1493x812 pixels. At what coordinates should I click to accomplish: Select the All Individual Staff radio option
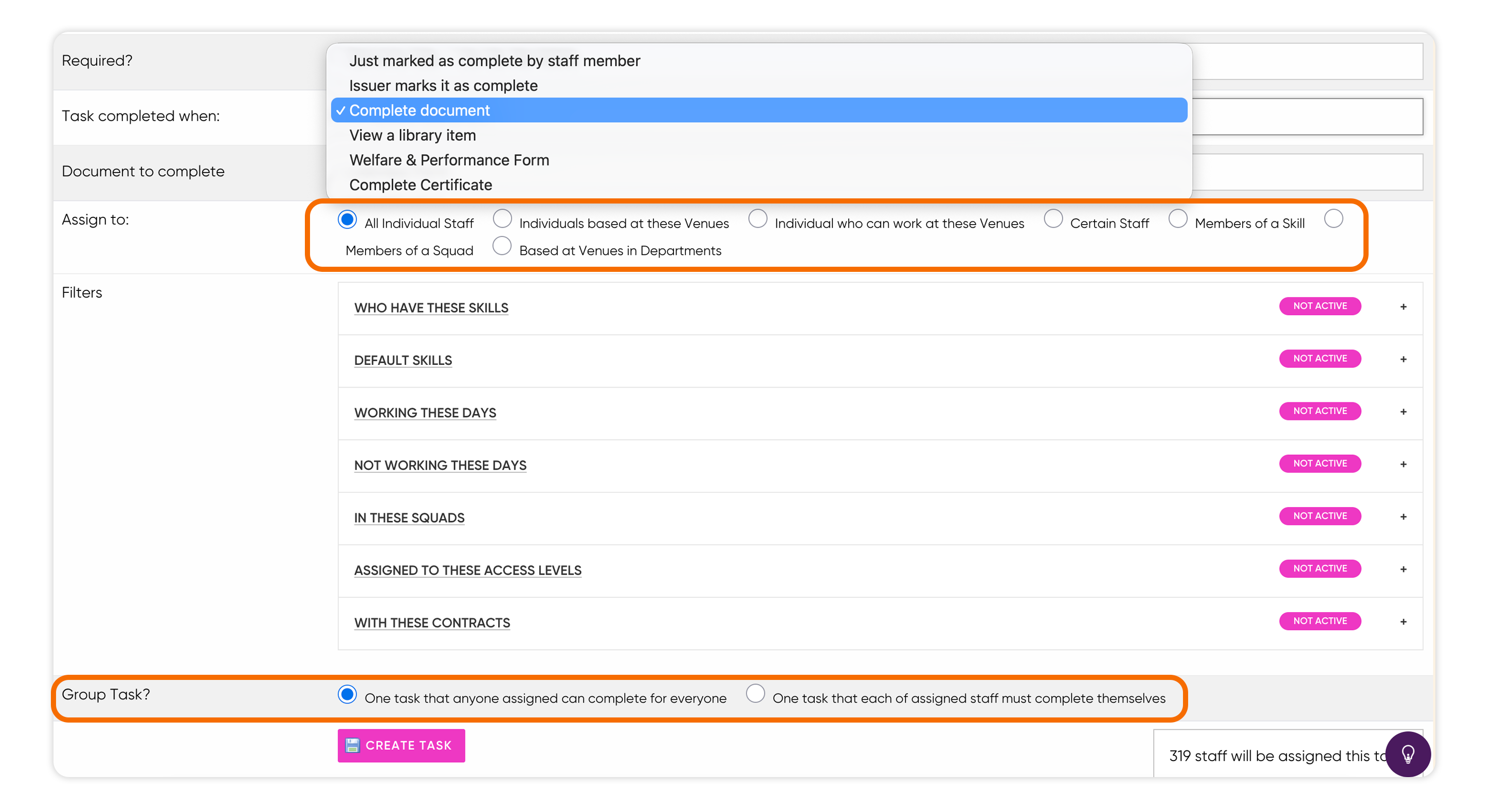[347, 219]
